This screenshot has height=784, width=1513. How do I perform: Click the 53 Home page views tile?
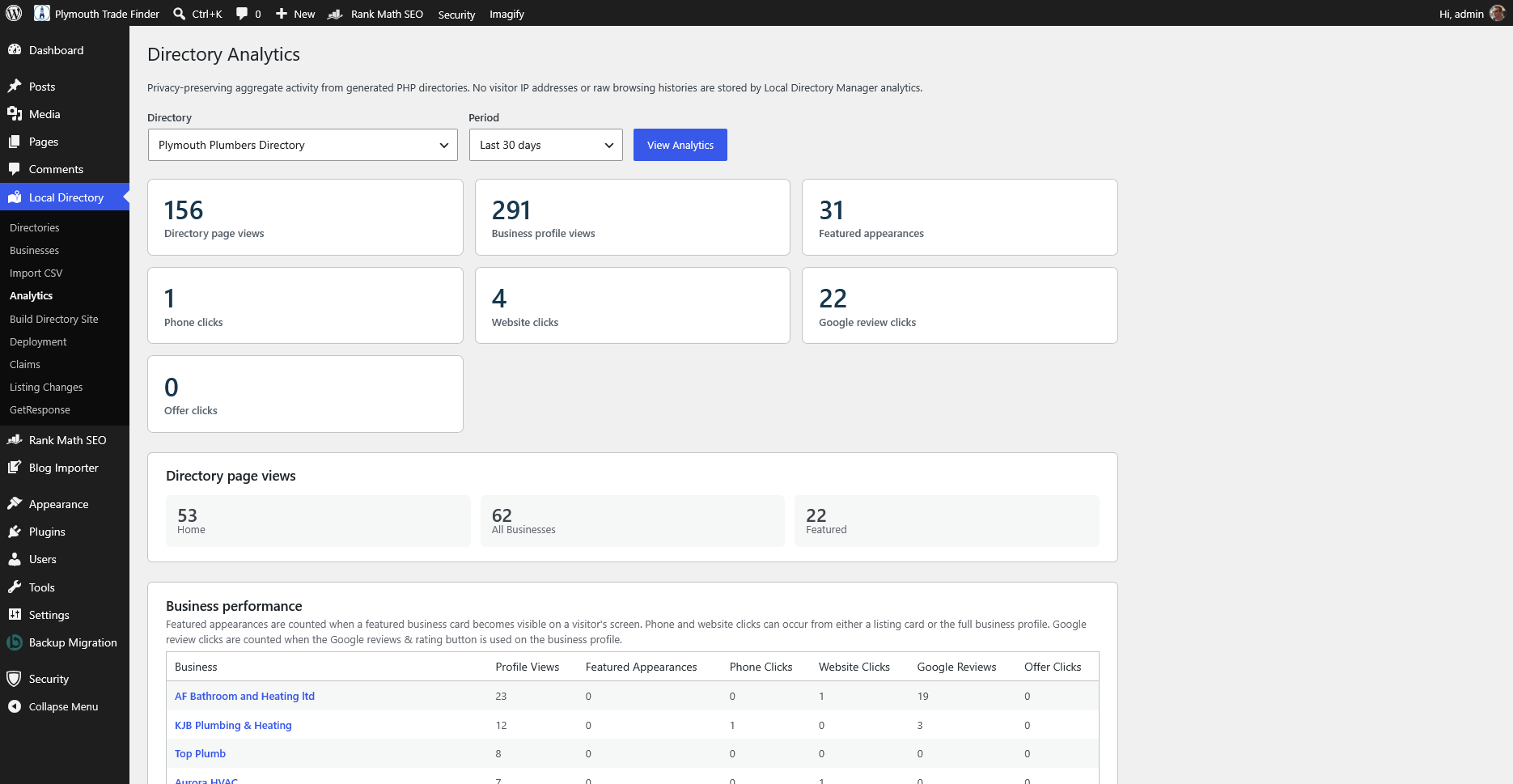(318, 521)
